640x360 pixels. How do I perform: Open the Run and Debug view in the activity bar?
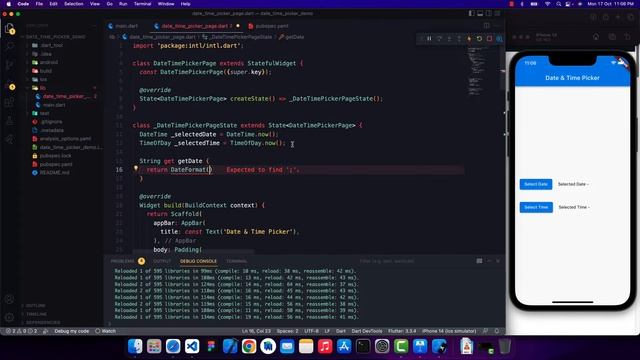[9, 84]
